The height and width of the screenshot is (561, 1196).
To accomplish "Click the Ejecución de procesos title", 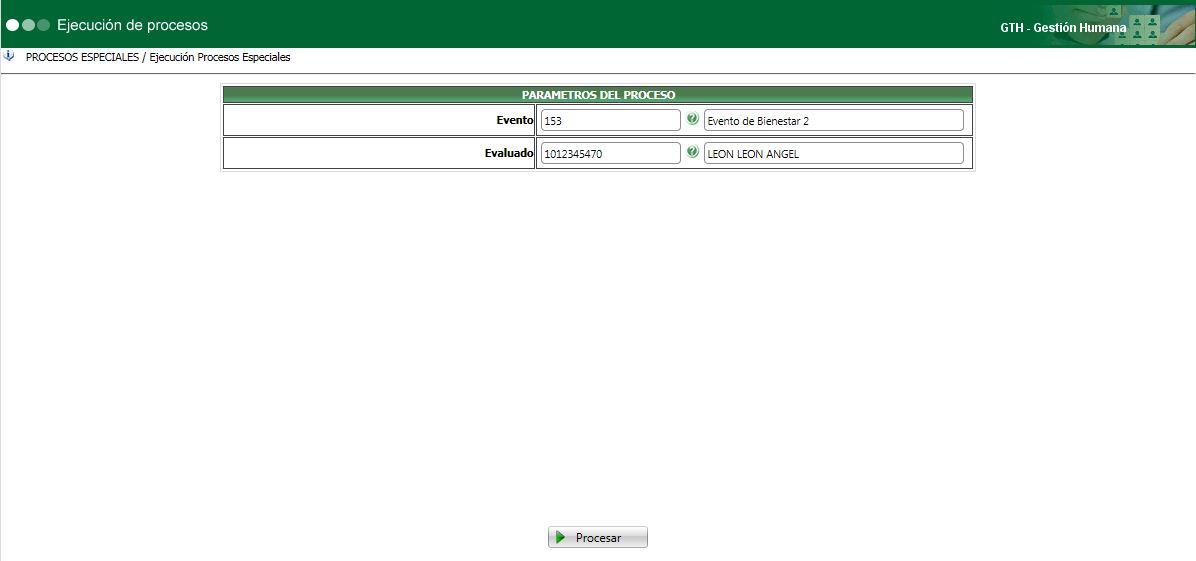I will click(132, 25).
